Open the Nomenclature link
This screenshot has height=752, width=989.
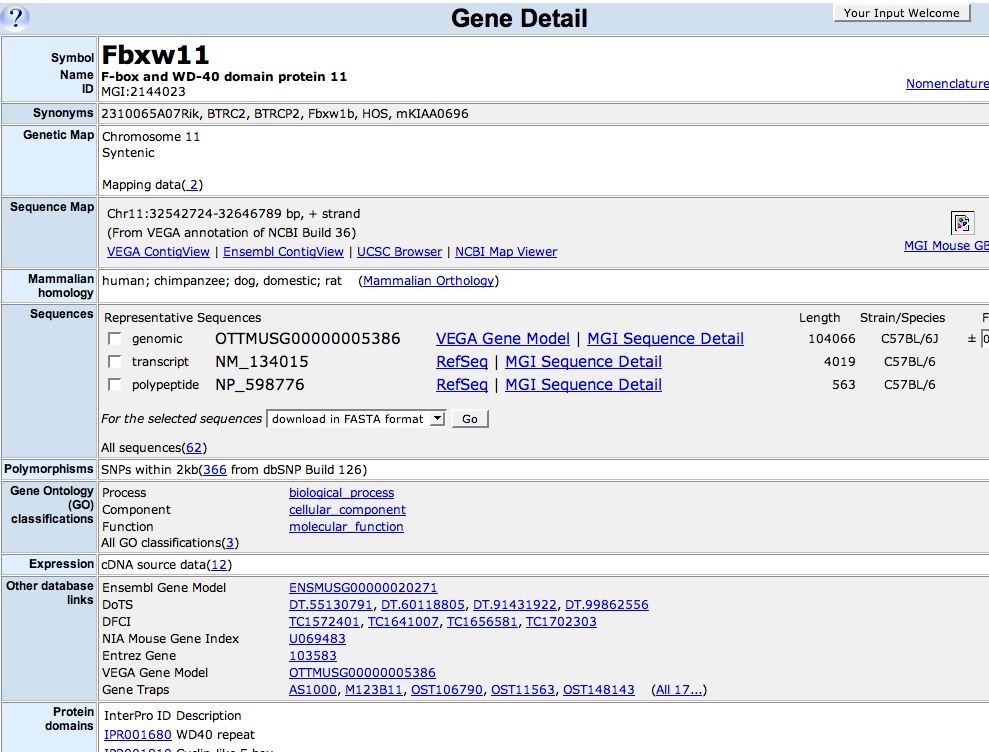(947, 83)
